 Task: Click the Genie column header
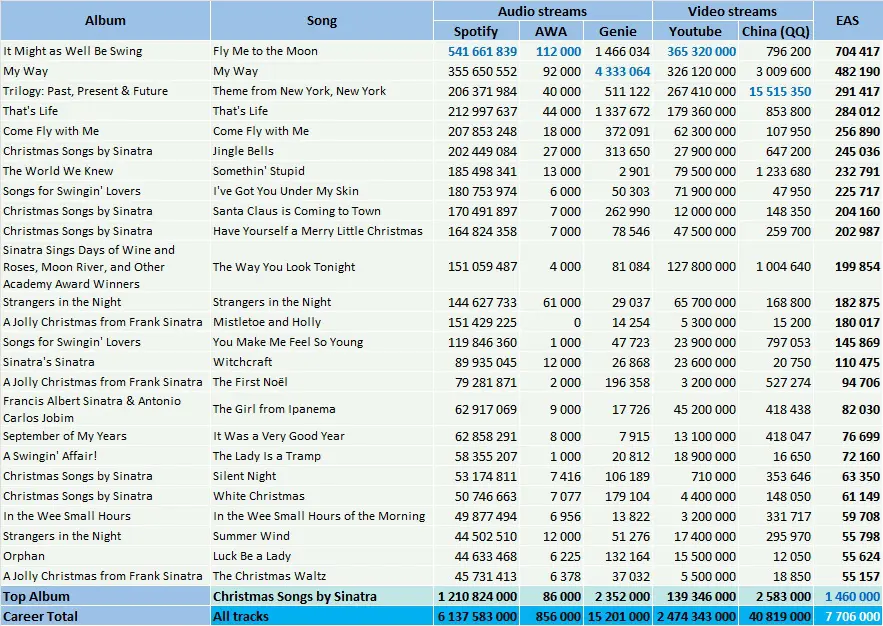pyautogui.click(x=618, y=32)
